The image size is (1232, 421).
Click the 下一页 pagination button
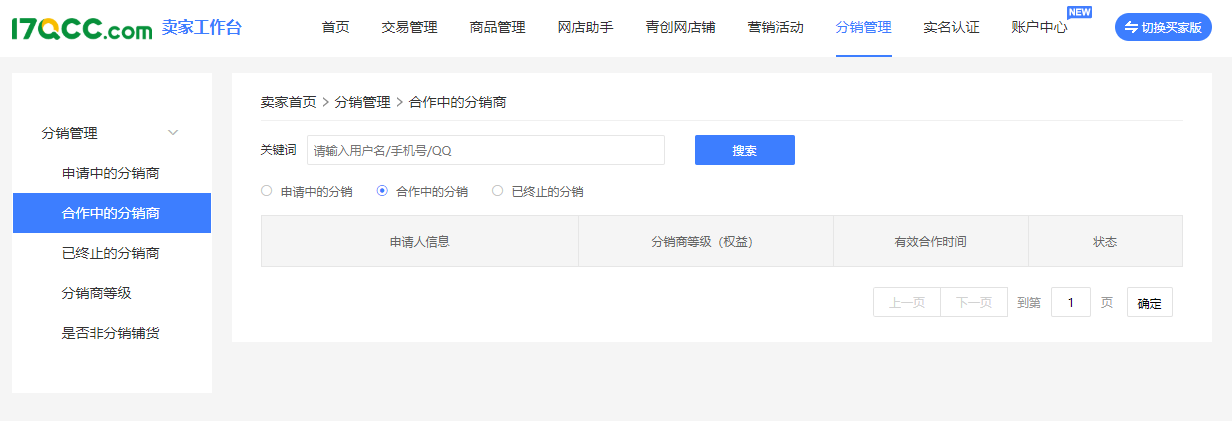[973, 303]
